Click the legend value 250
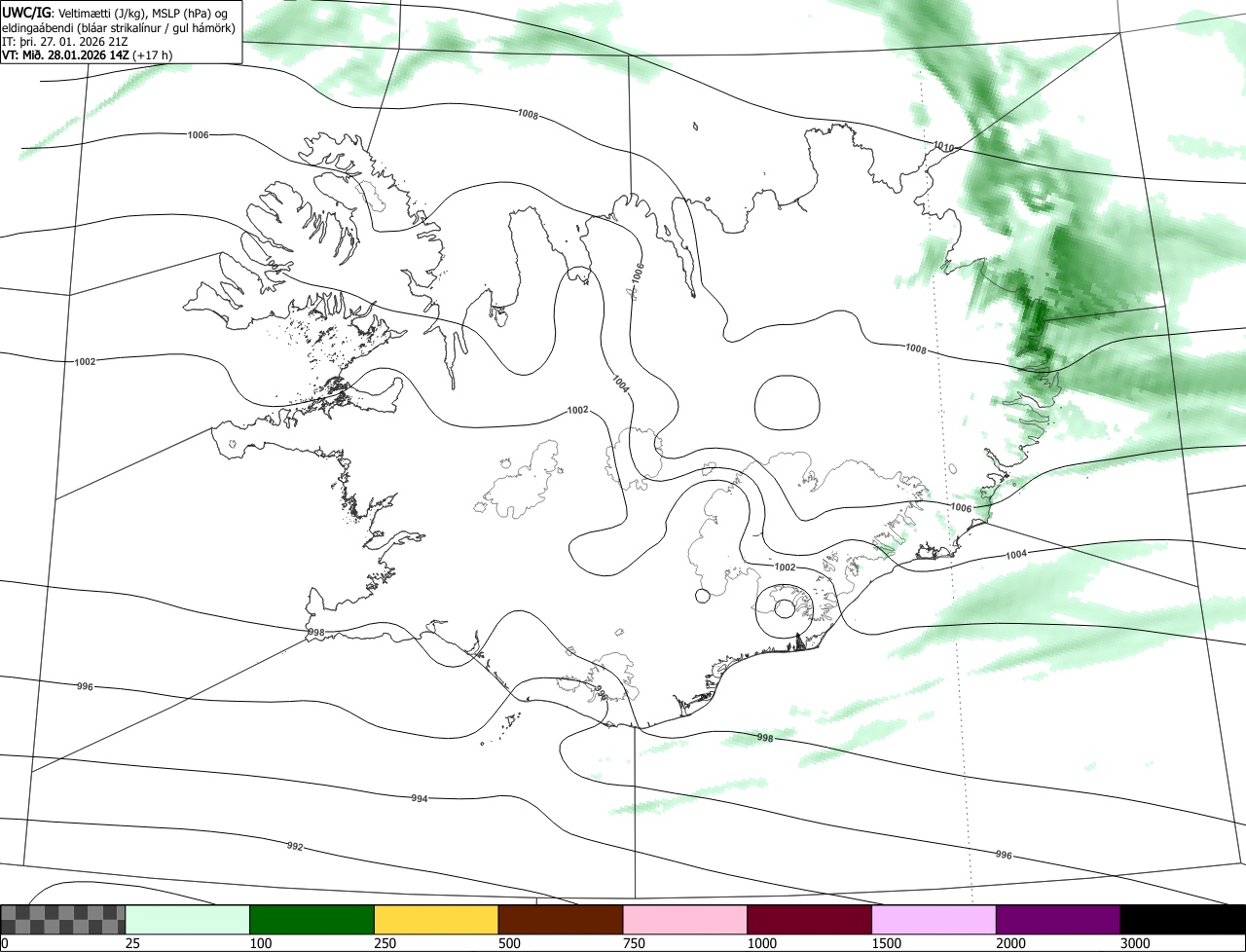This screenshot has width=1246, height=952. (385, 943)
